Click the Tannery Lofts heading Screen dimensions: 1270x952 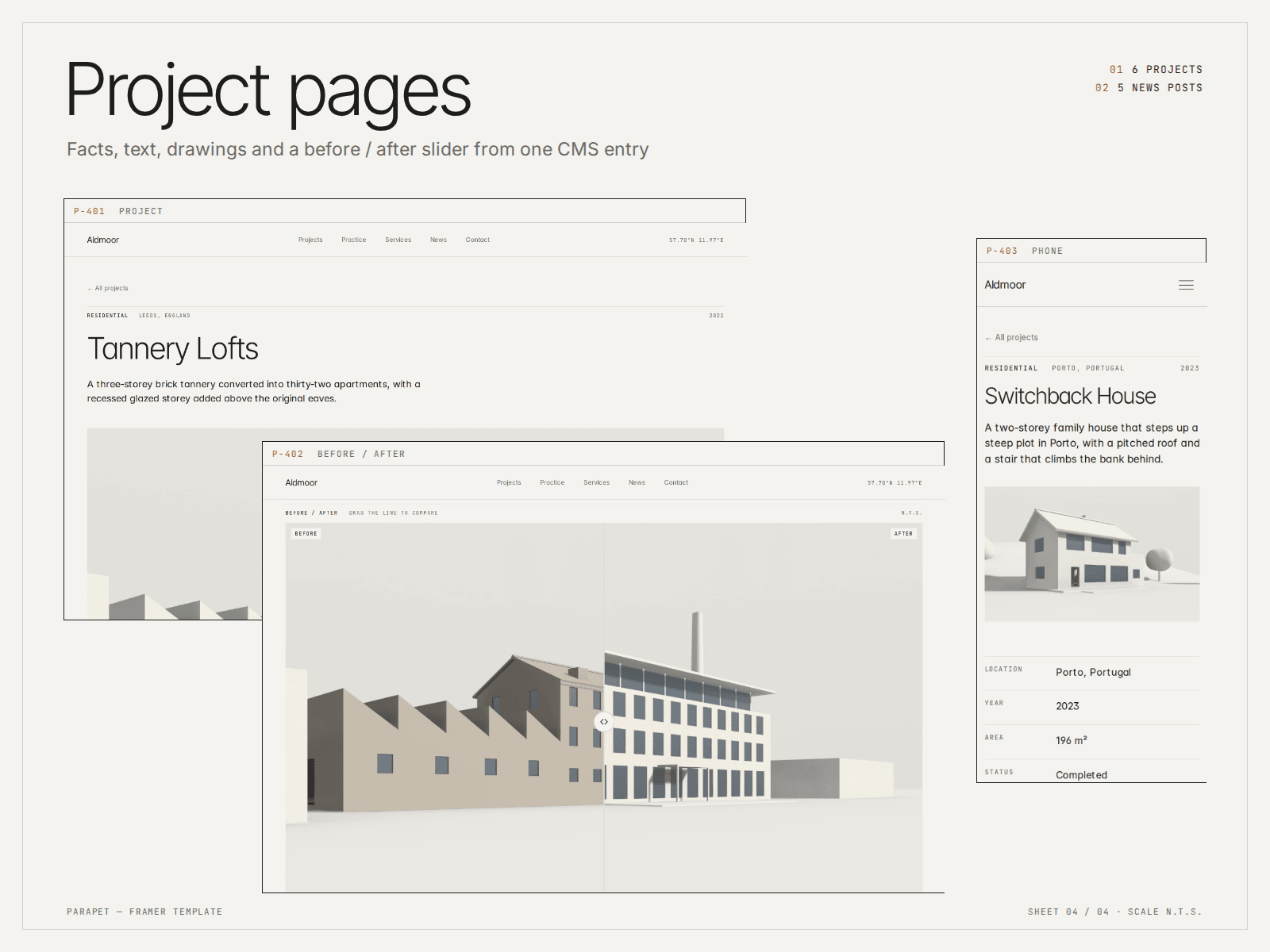(173, 349)
